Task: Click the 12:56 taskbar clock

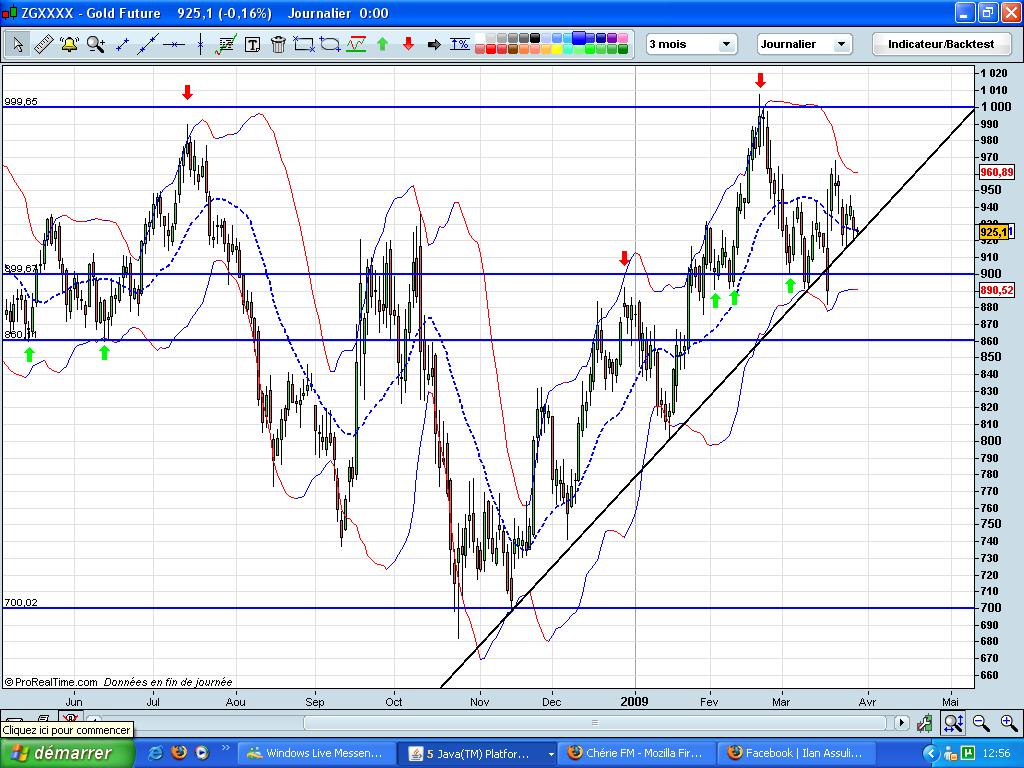Action: point(996,754)
